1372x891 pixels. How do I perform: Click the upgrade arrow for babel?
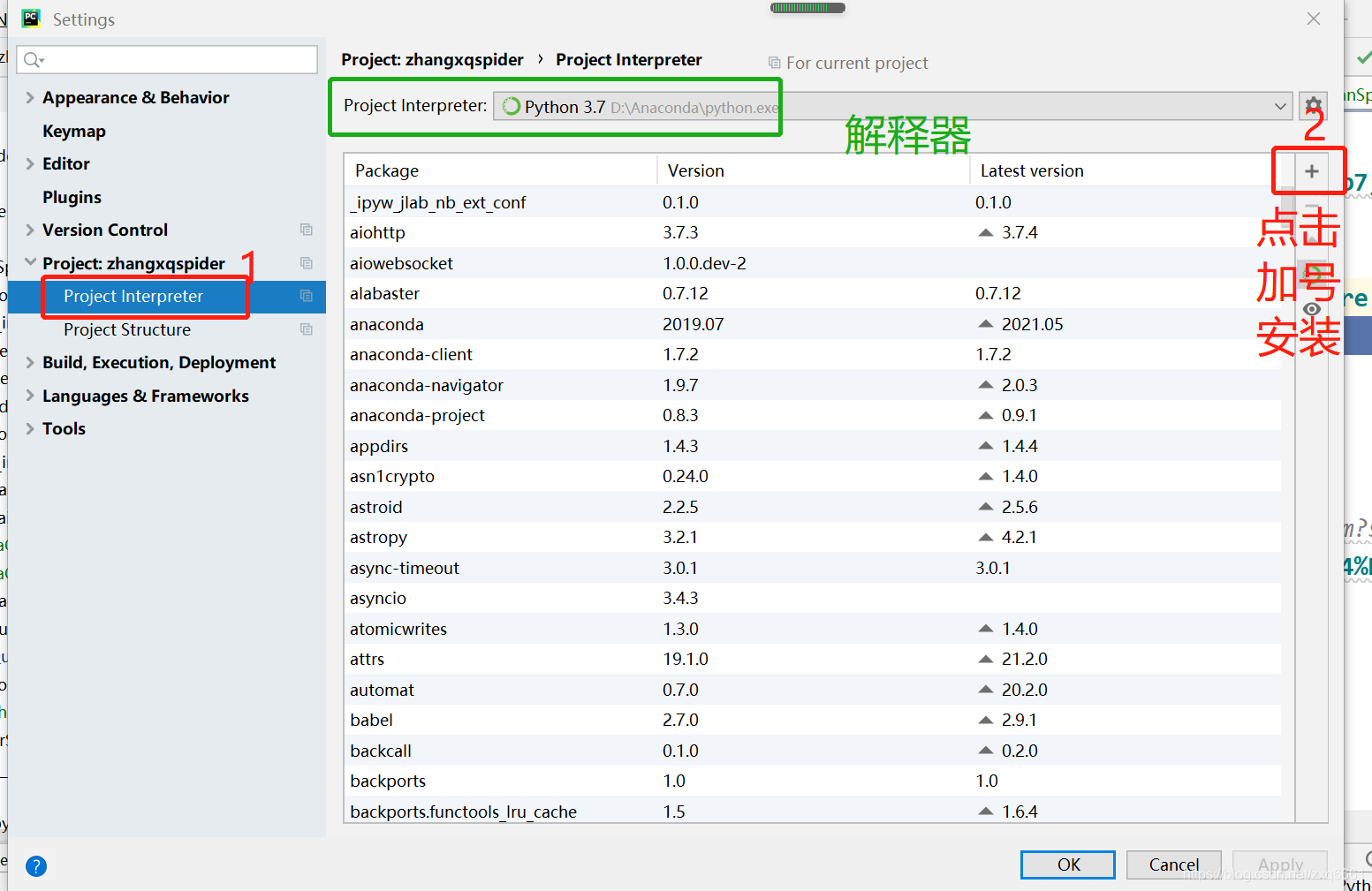(x=986, y=721)
